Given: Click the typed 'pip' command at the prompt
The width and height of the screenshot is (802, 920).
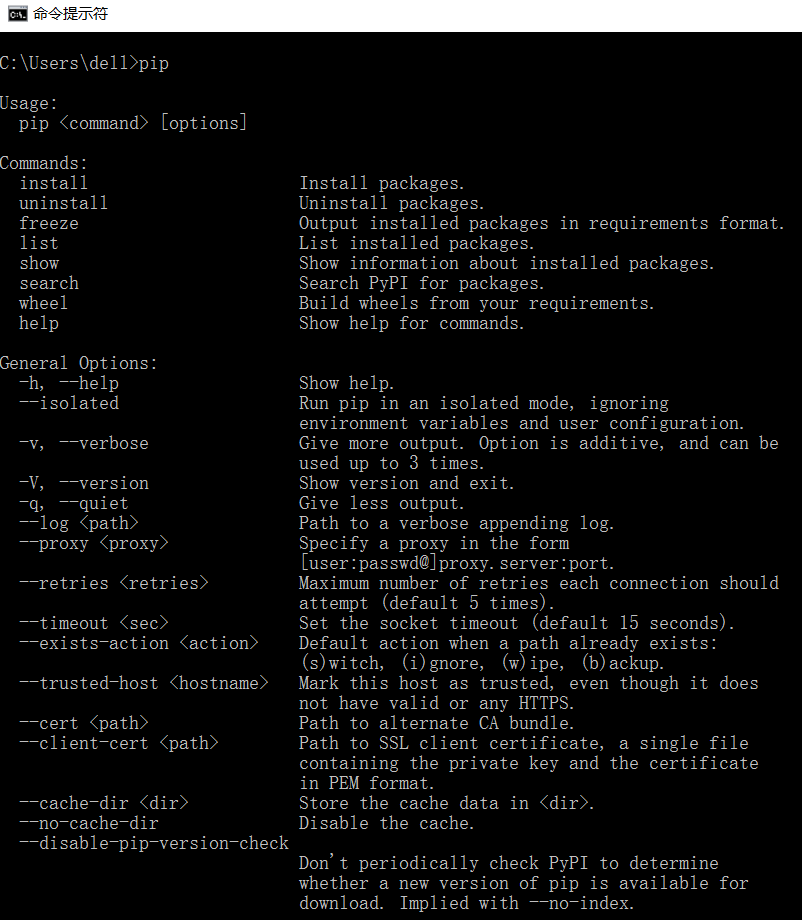Looking at the screenshot, I should (x=154, y=63).
